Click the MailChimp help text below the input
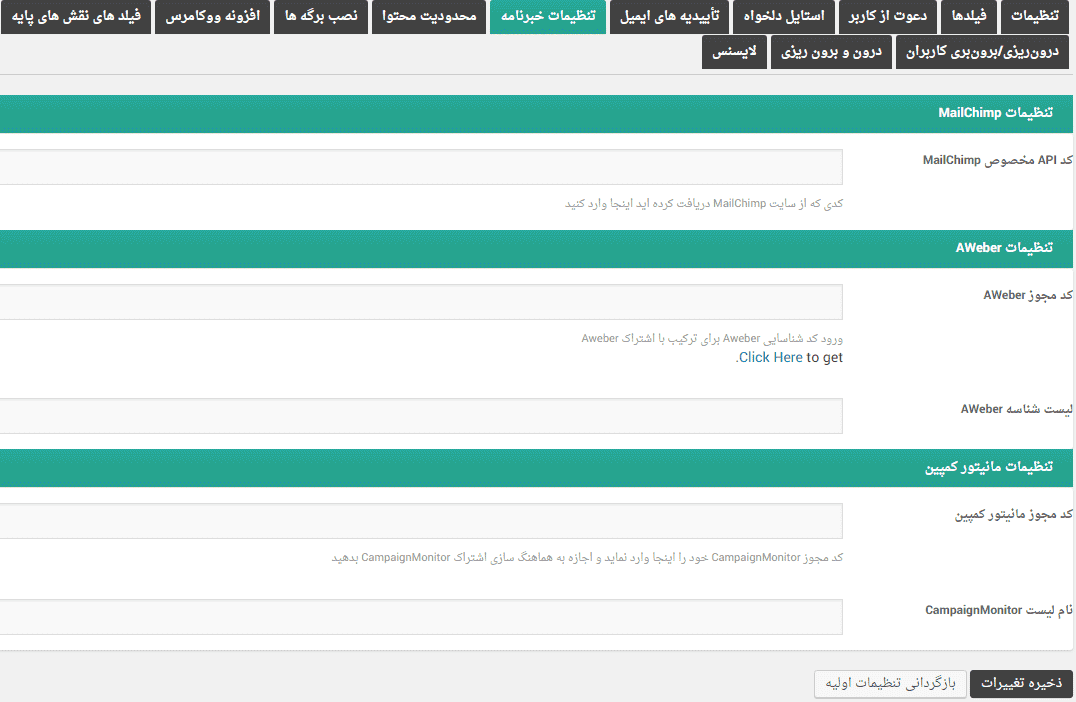Image resolution: width=1076 pixels, height=702 pixels. click(x=704, y=204)
